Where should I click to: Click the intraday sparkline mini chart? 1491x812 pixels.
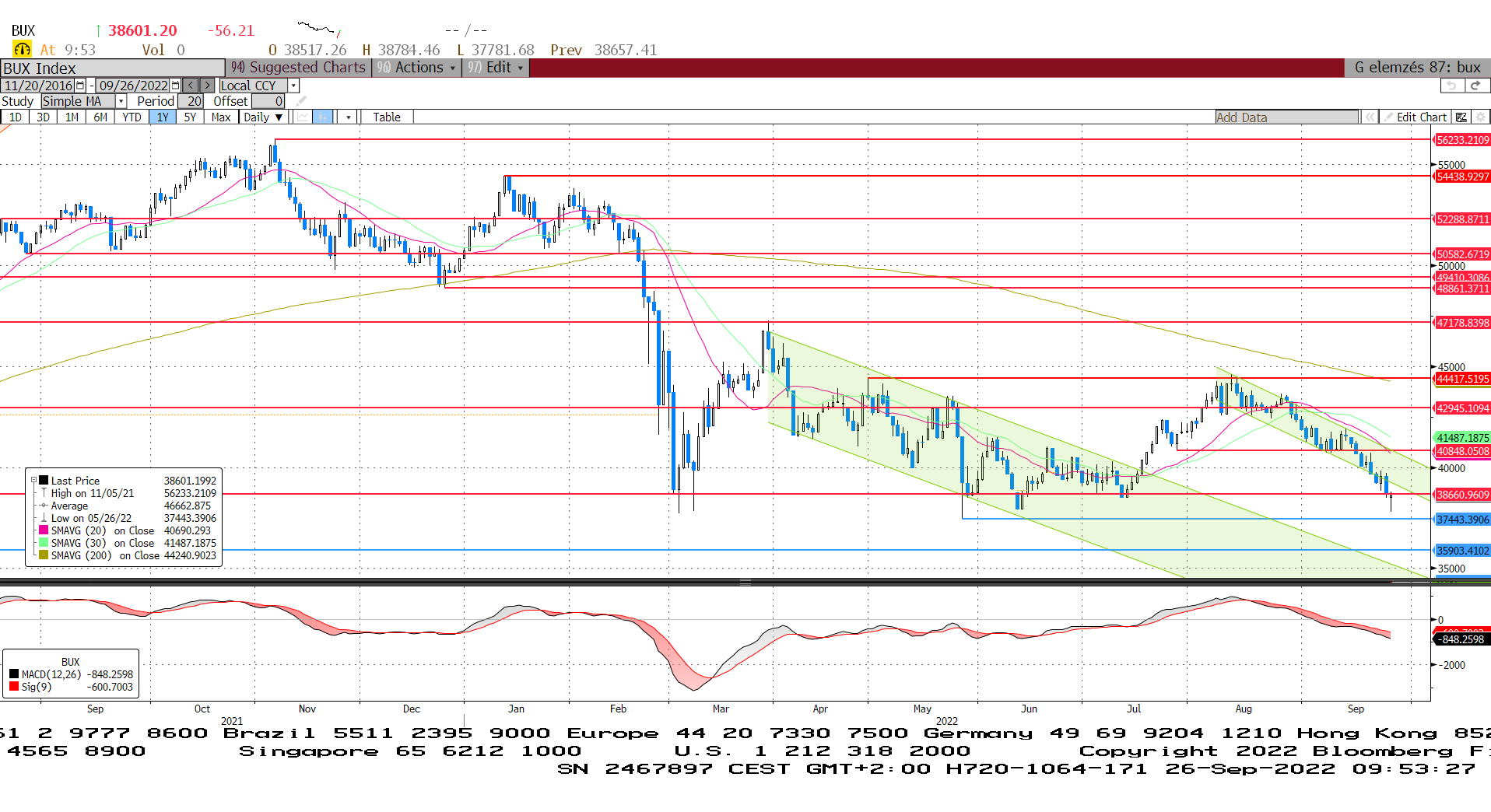tap(319, 30)
